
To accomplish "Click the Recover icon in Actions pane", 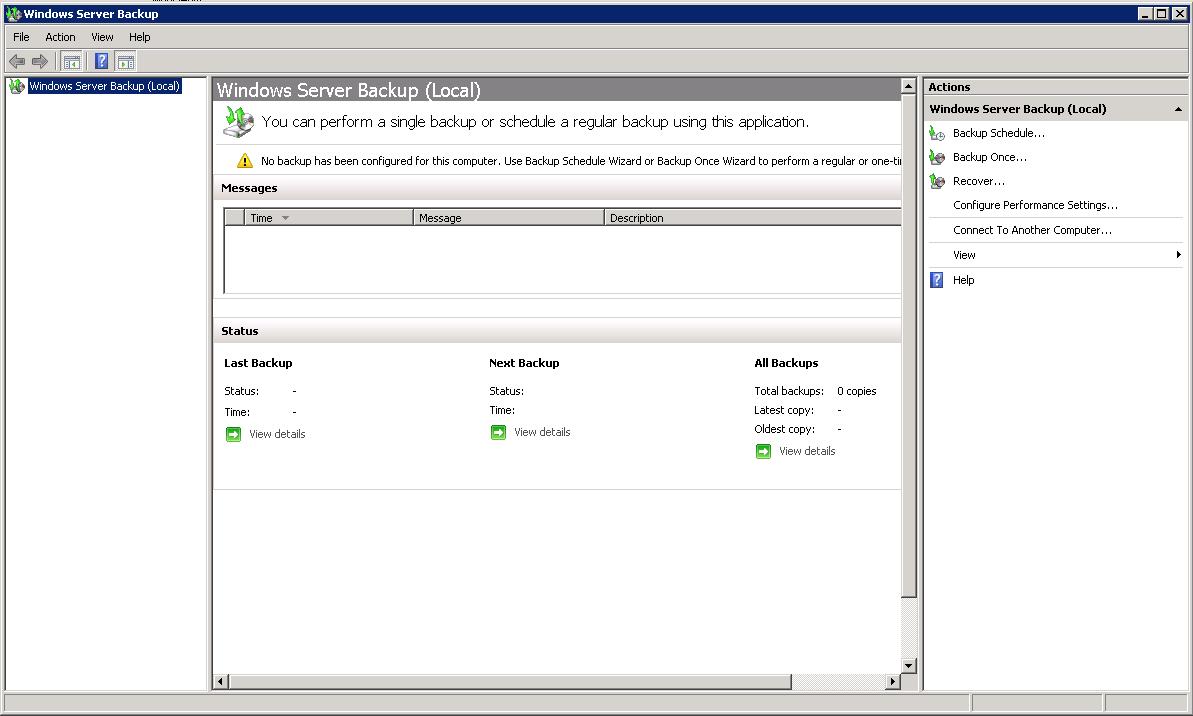I will [937, 181].
